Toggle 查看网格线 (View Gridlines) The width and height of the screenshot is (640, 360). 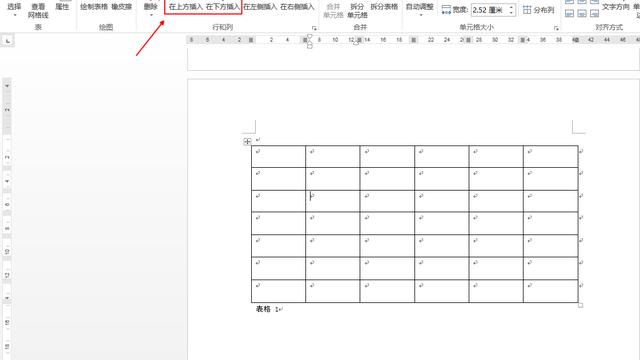pyautogui.click(x=38, y=11)
